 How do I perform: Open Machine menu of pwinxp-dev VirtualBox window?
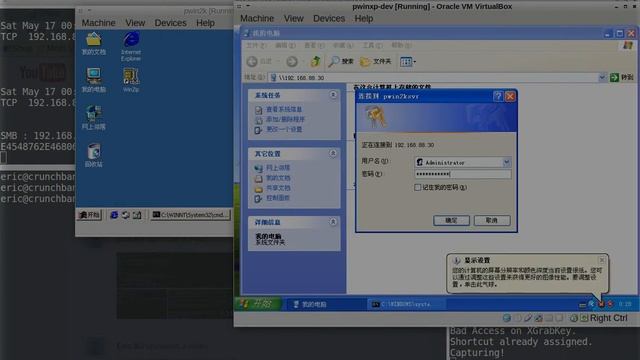click(x=257, y=18)
